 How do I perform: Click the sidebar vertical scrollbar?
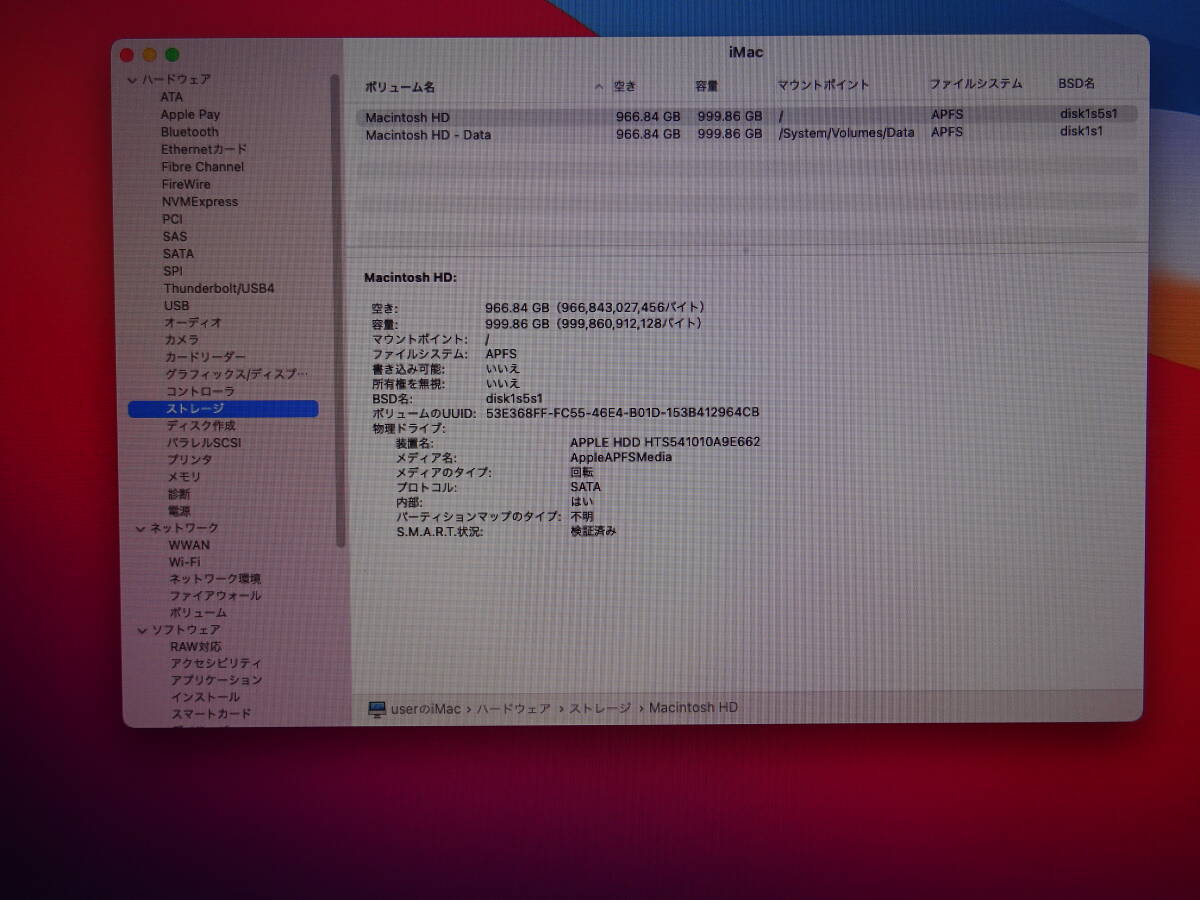338,310
